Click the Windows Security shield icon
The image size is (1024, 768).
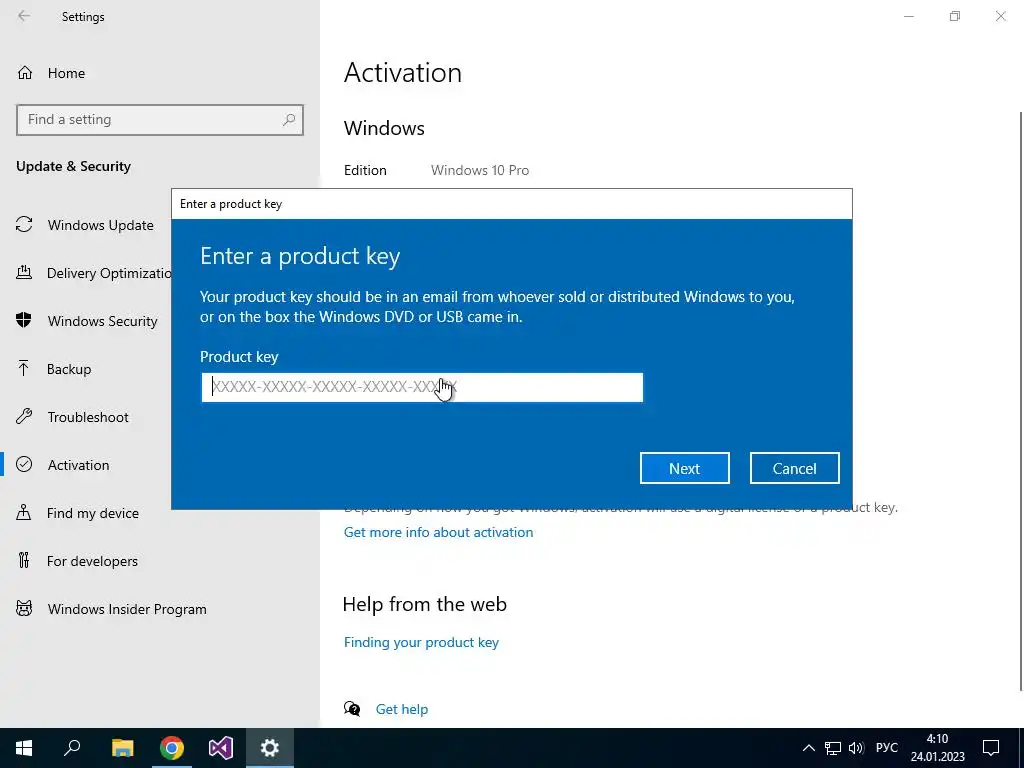coord(24,320)
